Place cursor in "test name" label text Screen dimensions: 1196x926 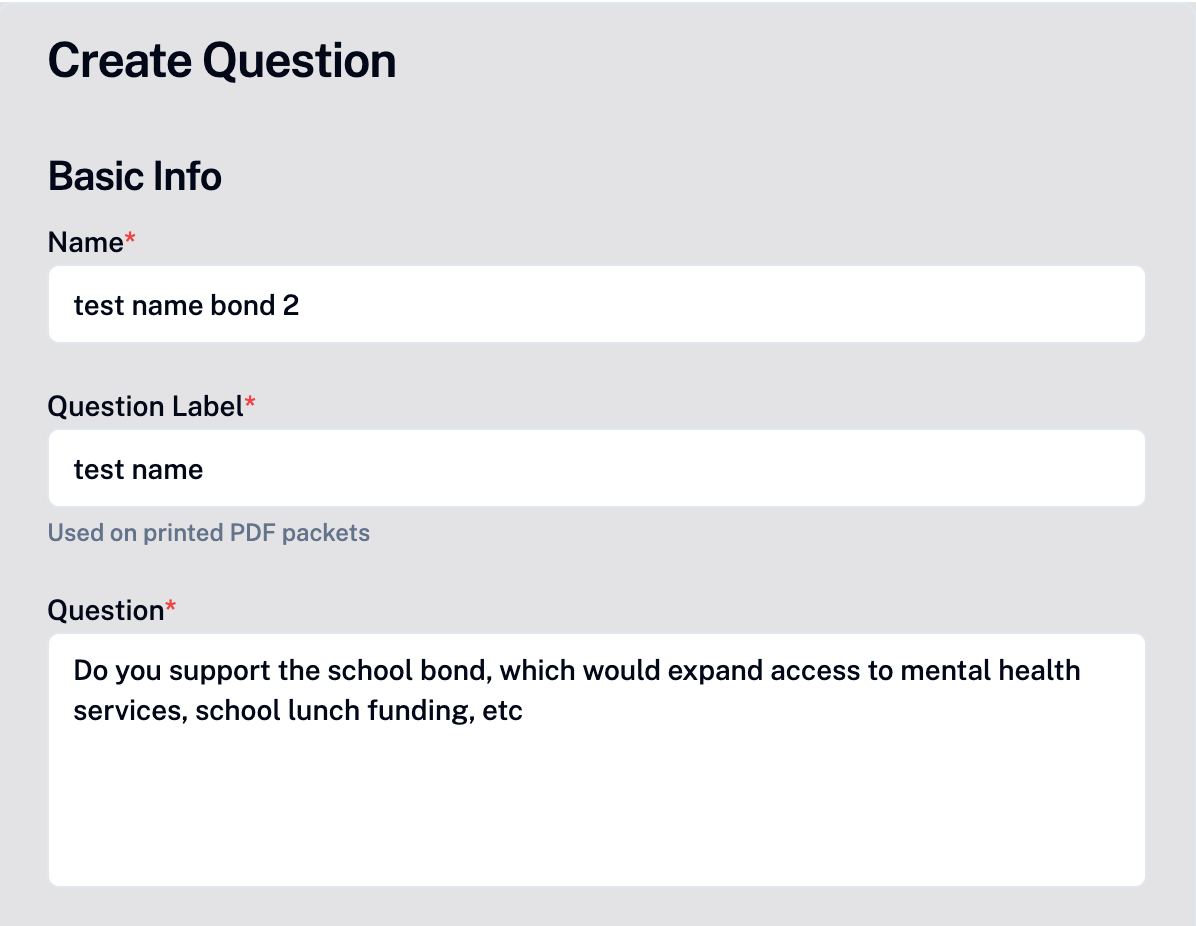pyautogui.click(x=138, y=469)
